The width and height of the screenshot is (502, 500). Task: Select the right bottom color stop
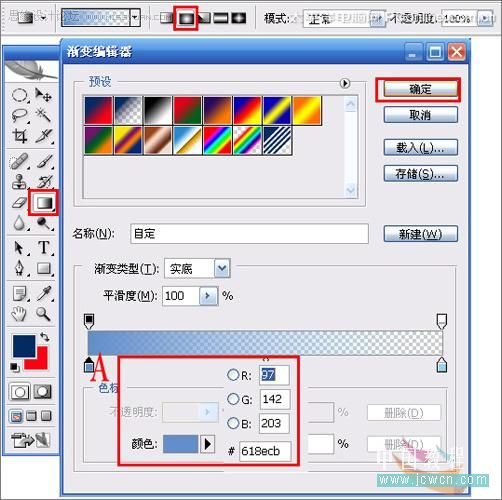442,365
